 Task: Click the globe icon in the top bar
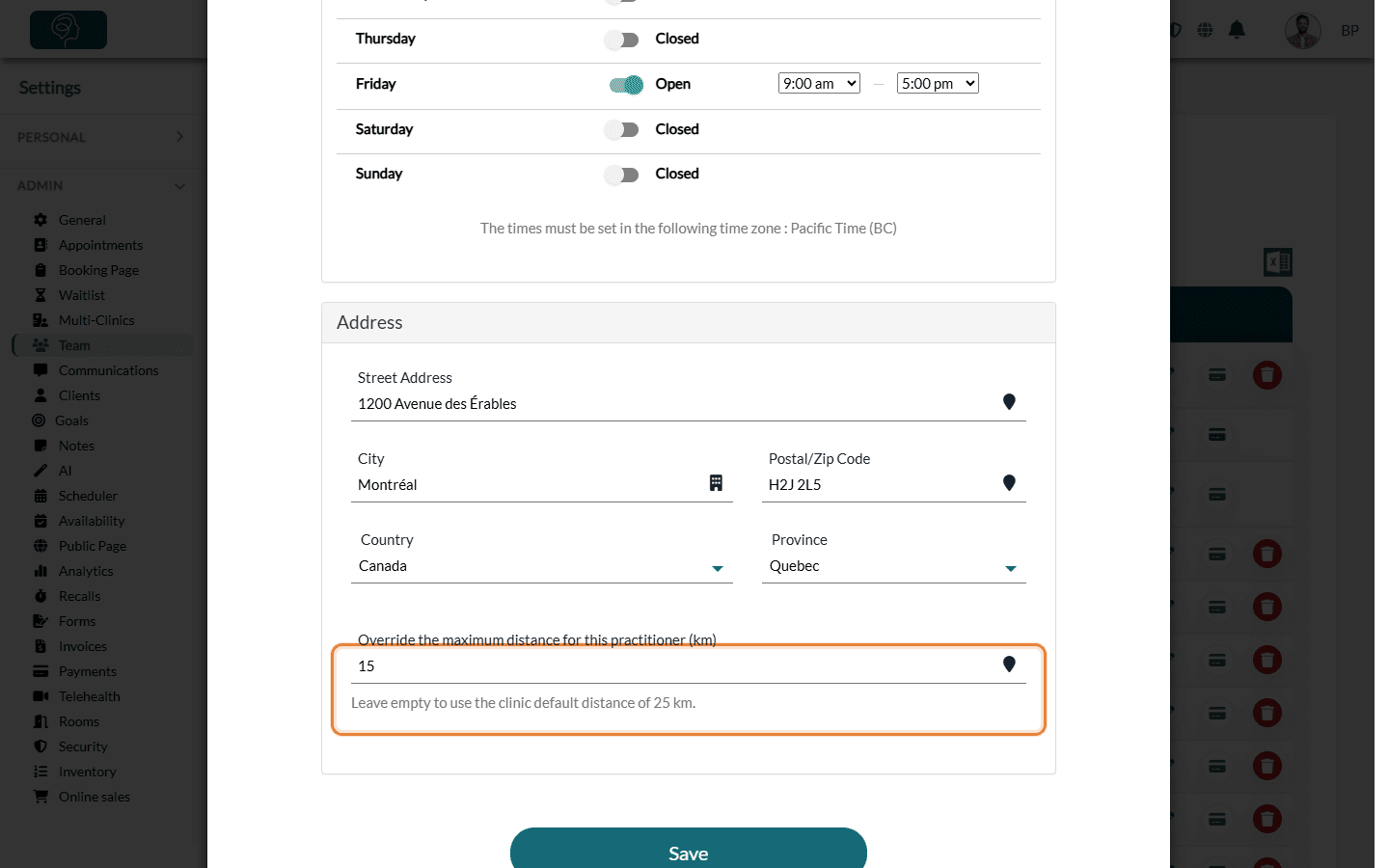(x=1205, y=30)
